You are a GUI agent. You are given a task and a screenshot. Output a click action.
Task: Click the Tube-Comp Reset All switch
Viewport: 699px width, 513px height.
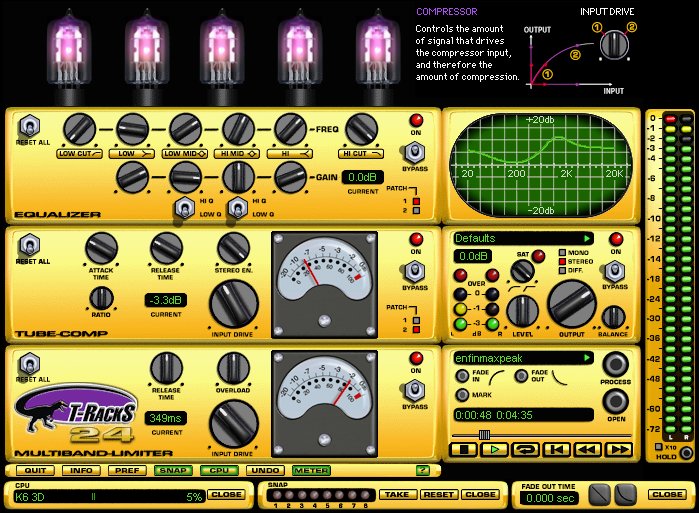pyautogui.click(x=30, y=246)
